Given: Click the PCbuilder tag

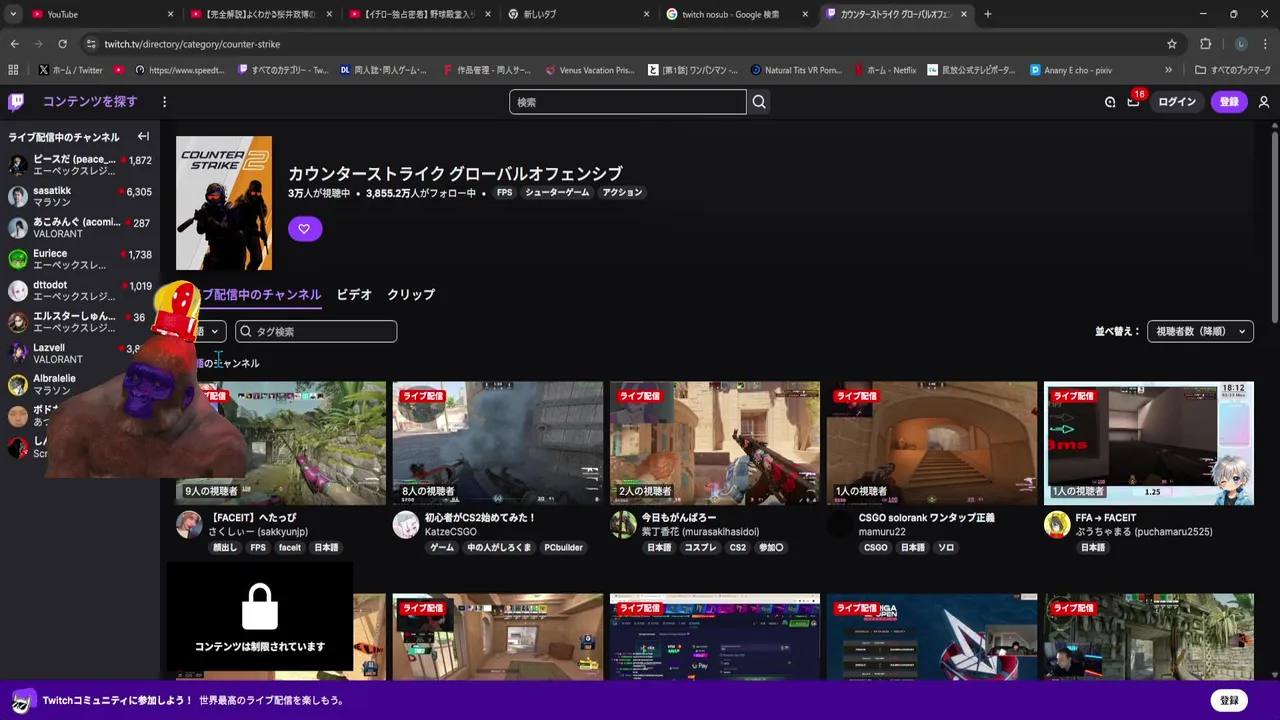Looking at the screenshot, I should coord(563,548).
